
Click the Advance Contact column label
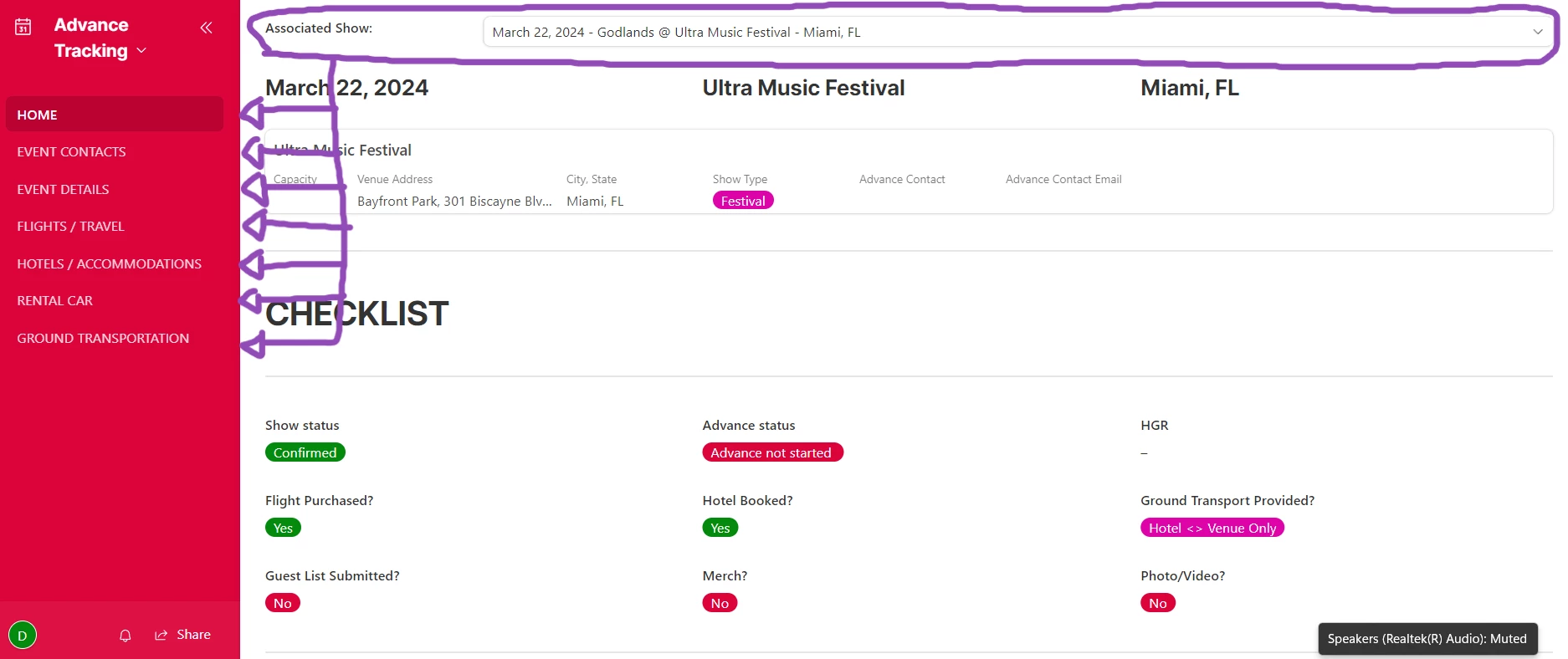pos(902,179)
